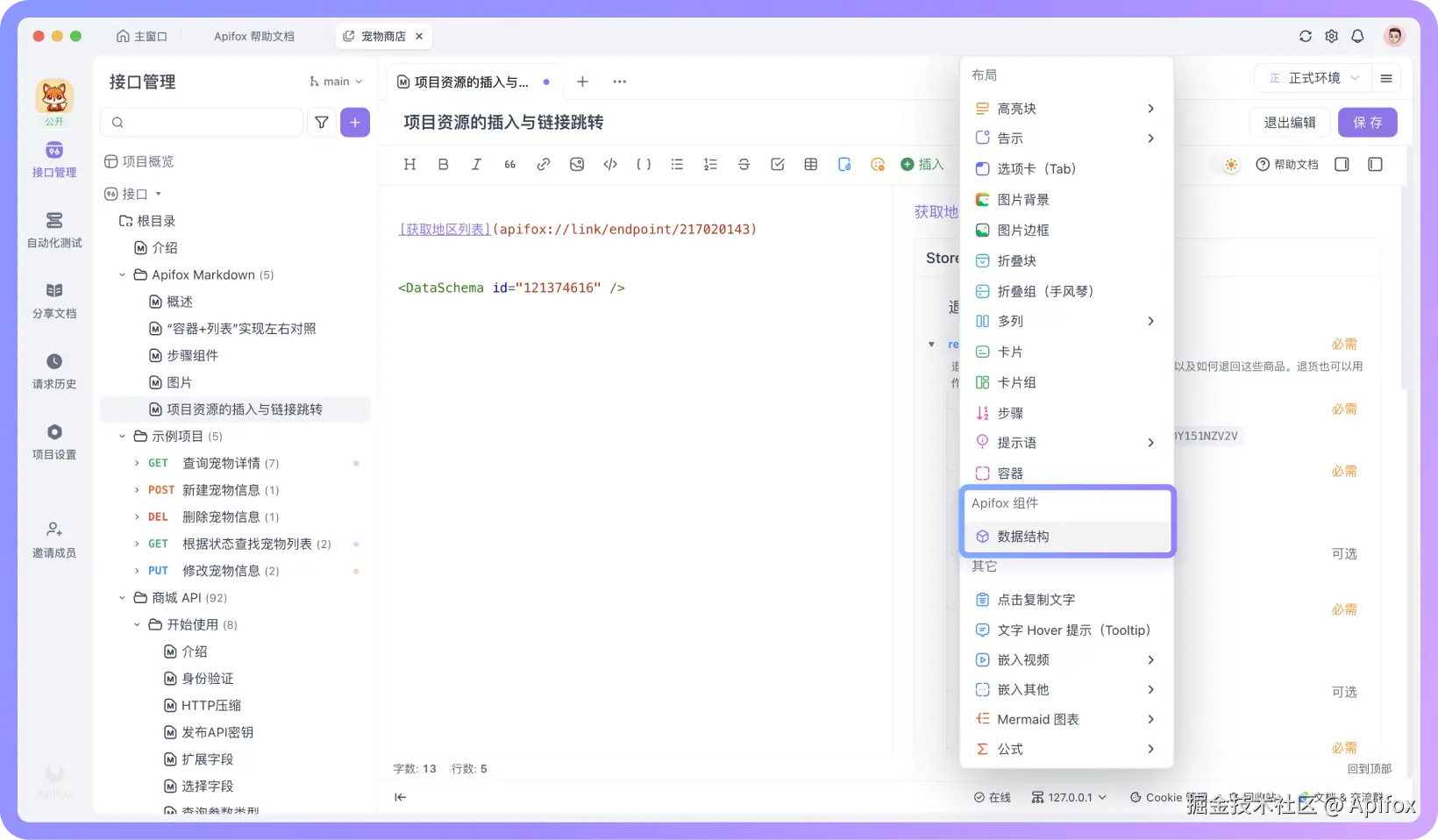Open a new tab with the plus icon

[x=582, y=82]
